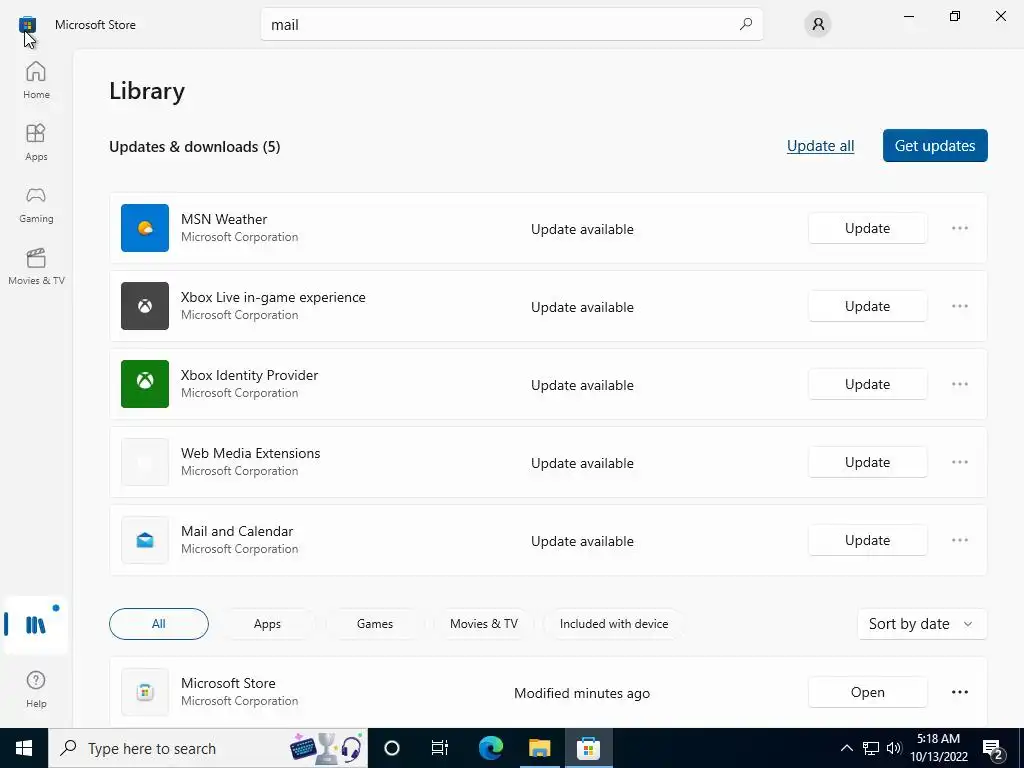This screenshot has height=768, width=1024.
Task: Open the Windows Start menu
Action: tap(24, 748)
